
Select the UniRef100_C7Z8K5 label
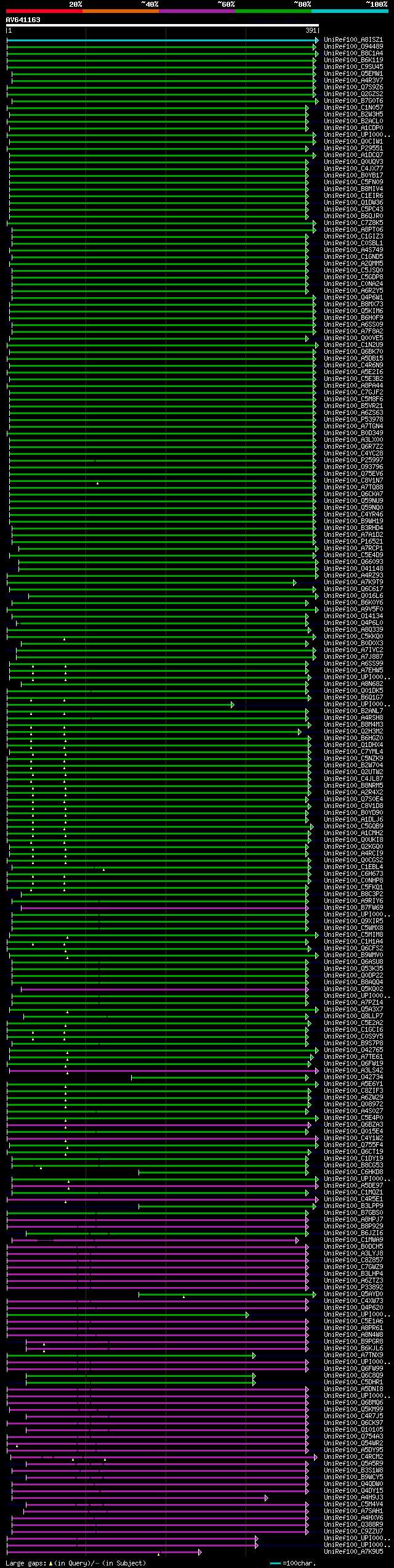(353, 223)
